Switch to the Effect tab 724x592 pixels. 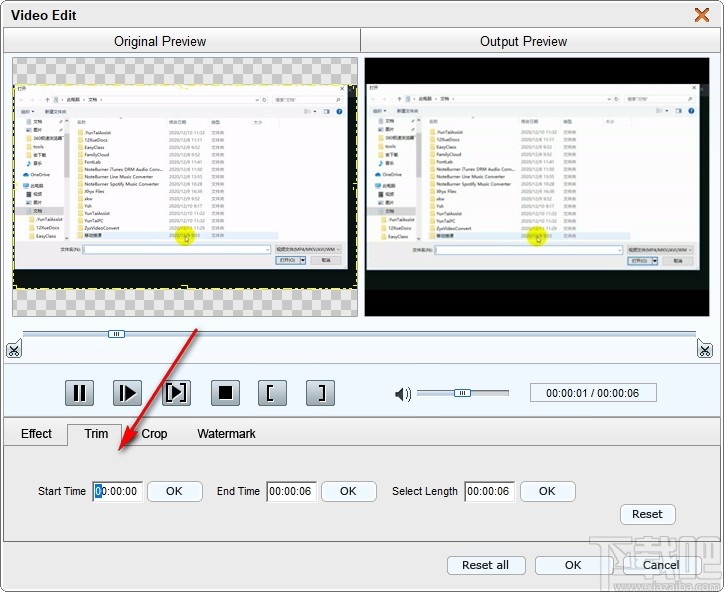pyautogui.click(x=36, y=434)
